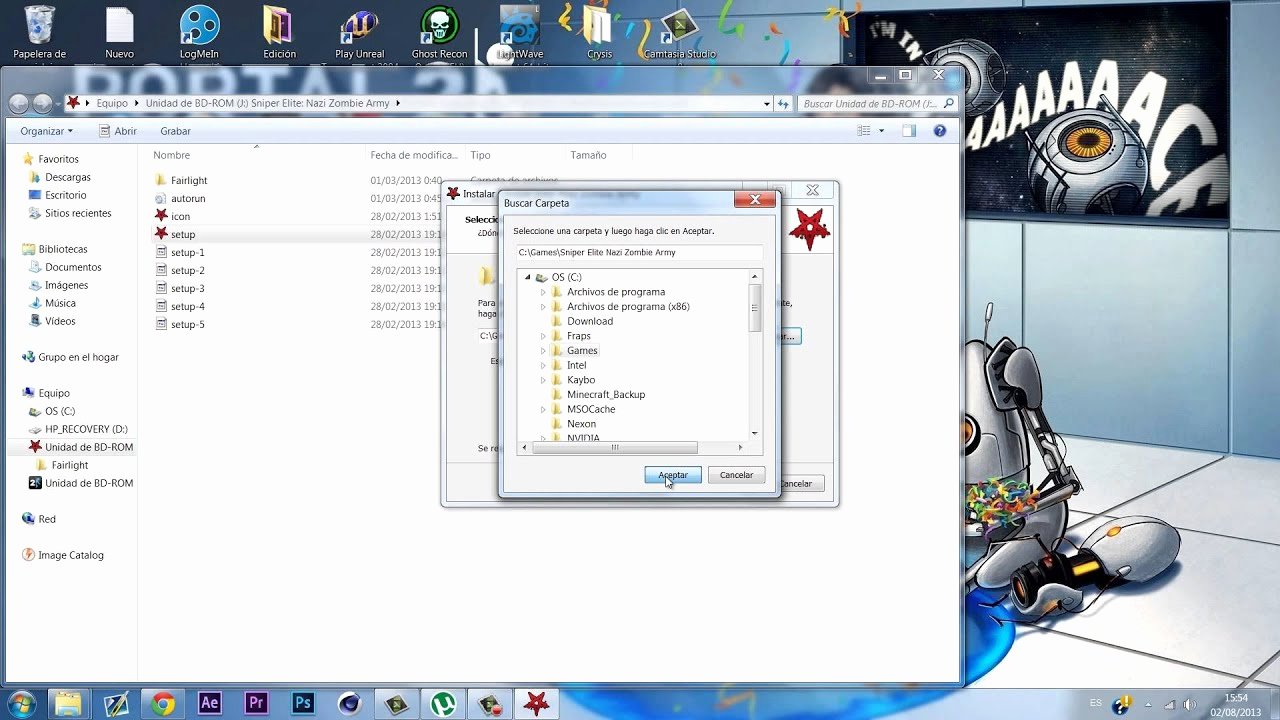Expand the MSOCache folder arrow

pyautogui.click(x=543, y=409)
